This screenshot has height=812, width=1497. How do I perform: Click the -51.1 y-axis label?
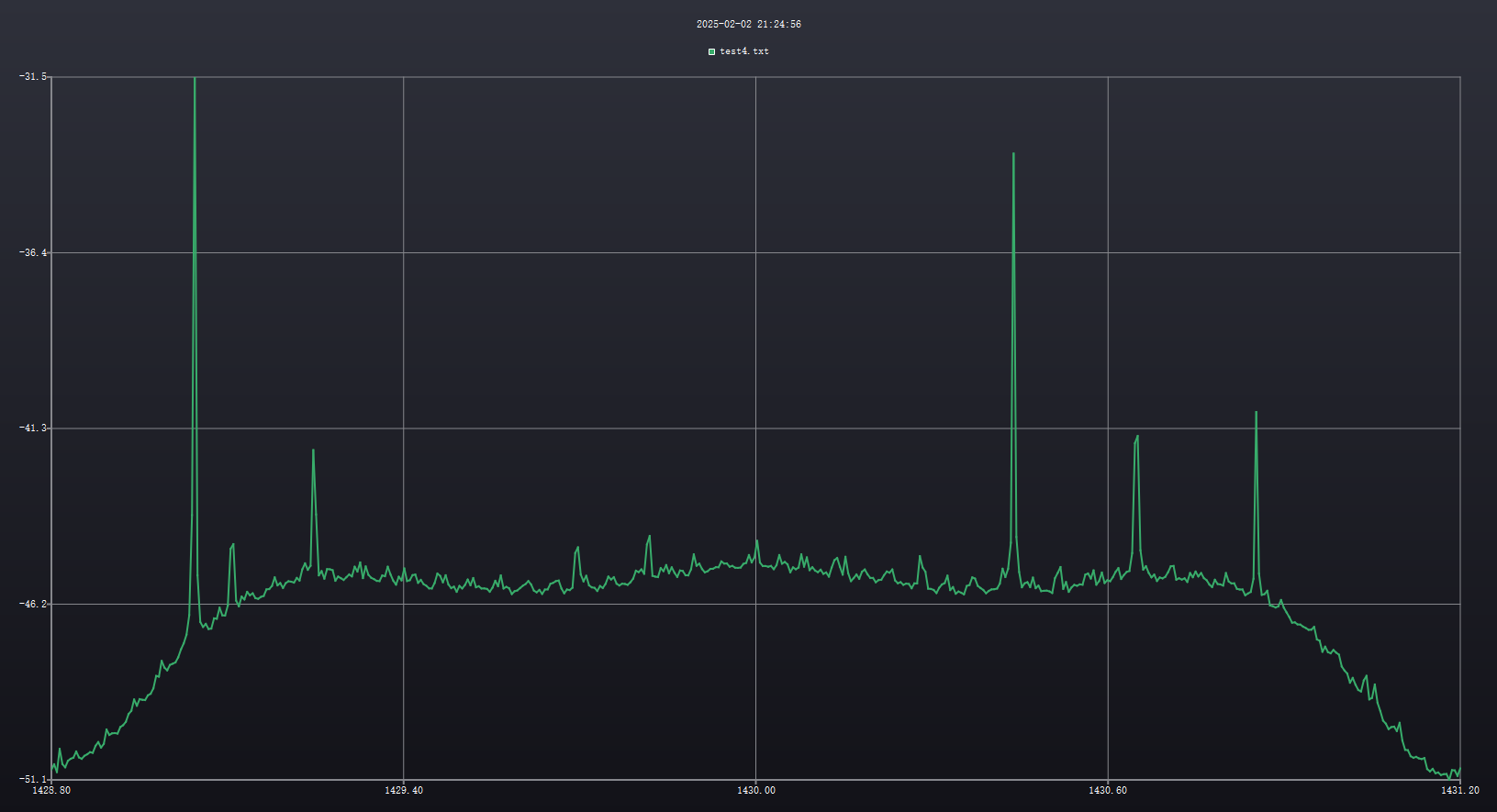(x=33, y=779)
